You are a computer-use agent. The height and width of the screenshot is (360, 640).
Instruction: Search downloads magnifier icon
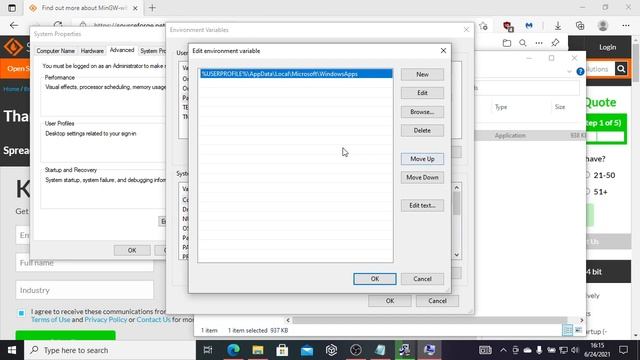[x=523, y=43]
